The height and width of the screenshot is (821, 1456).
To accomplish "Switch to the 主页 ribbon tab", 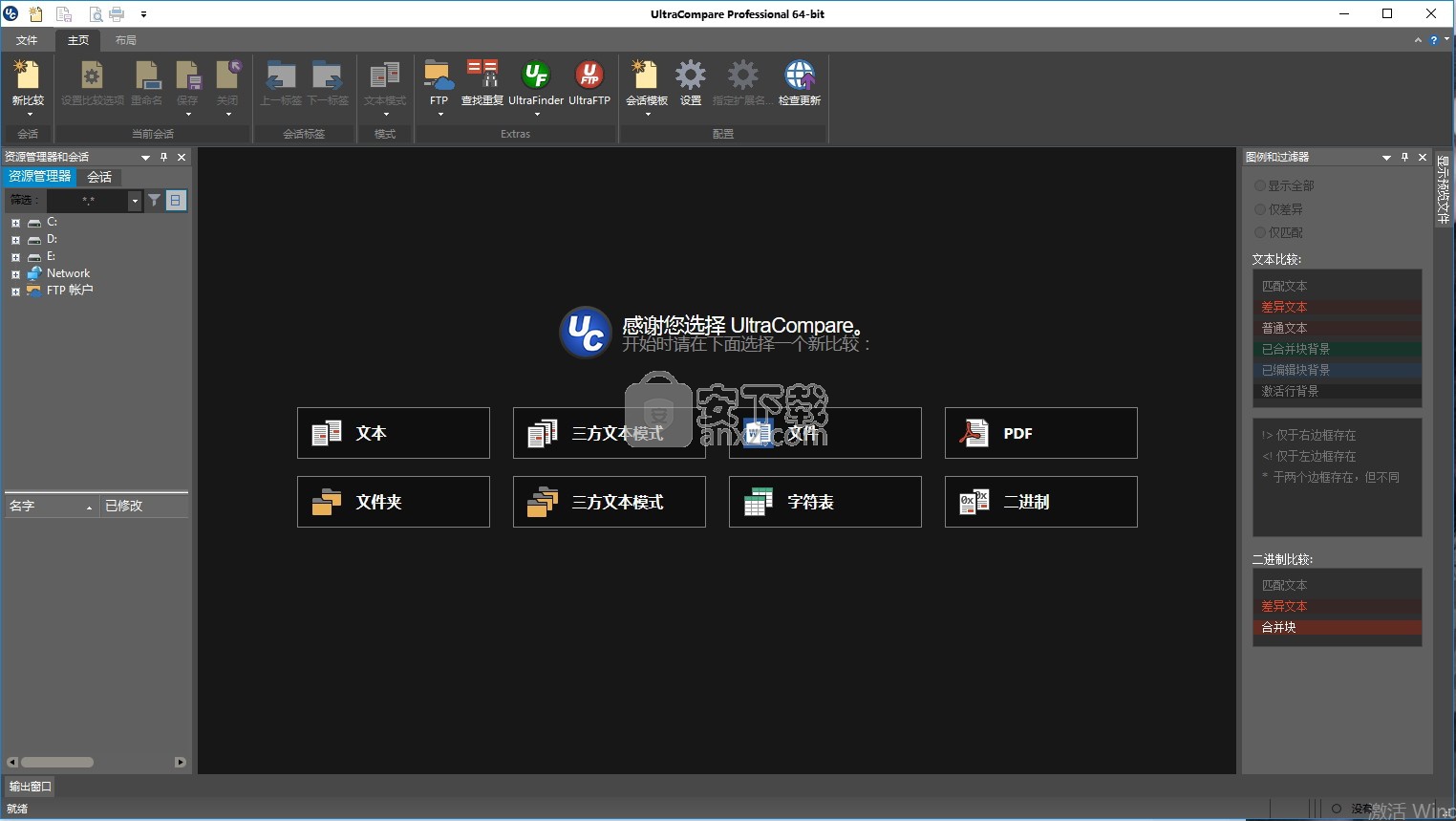I will (x=78, y=40).
